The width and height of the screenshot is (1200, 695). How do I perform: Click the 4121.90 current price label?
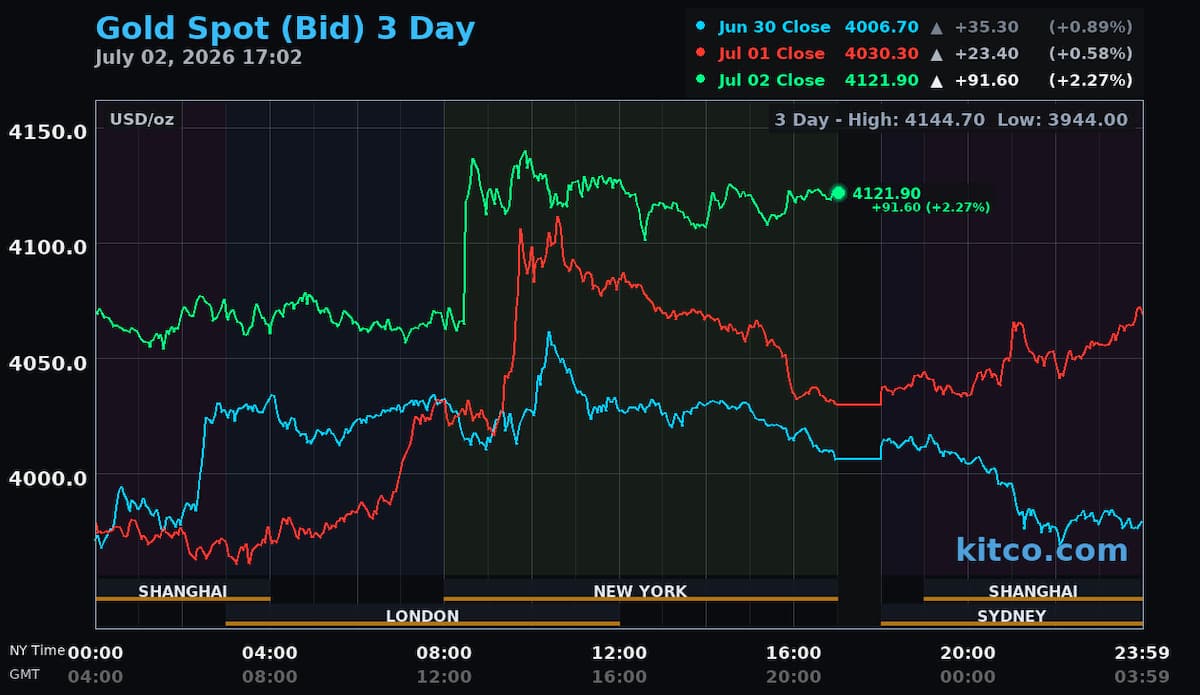tap(886, 193)
